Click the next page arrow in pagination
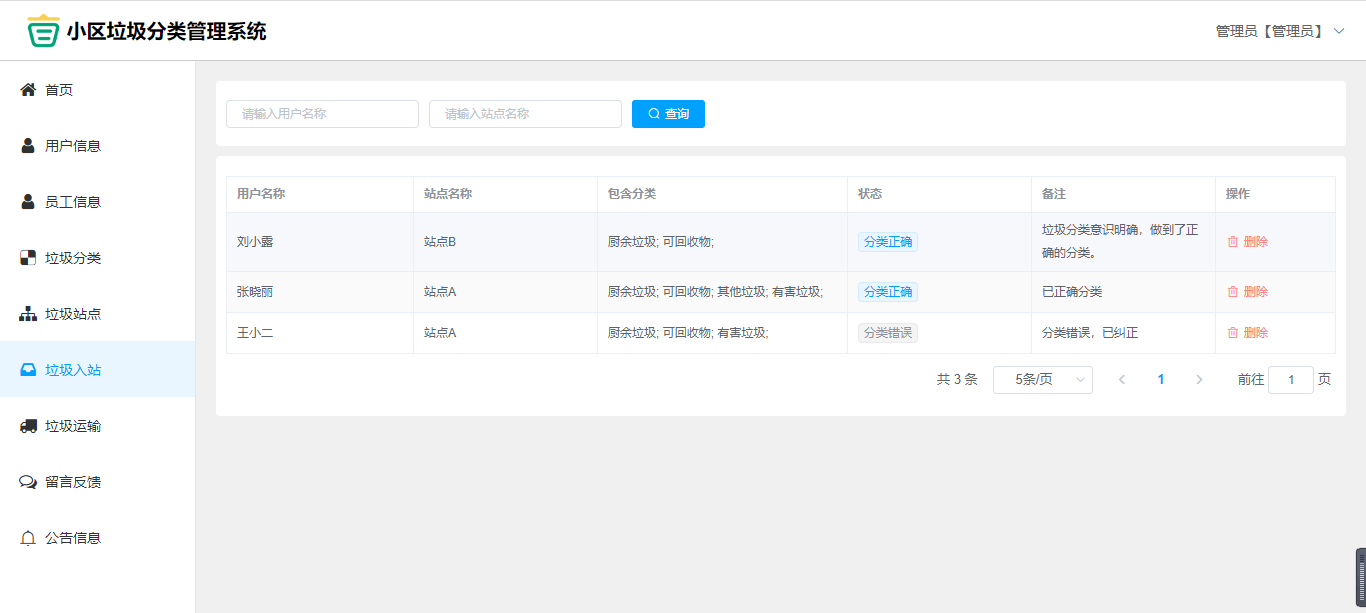This screenshot has height=613, width=1366. (1199, 380)
